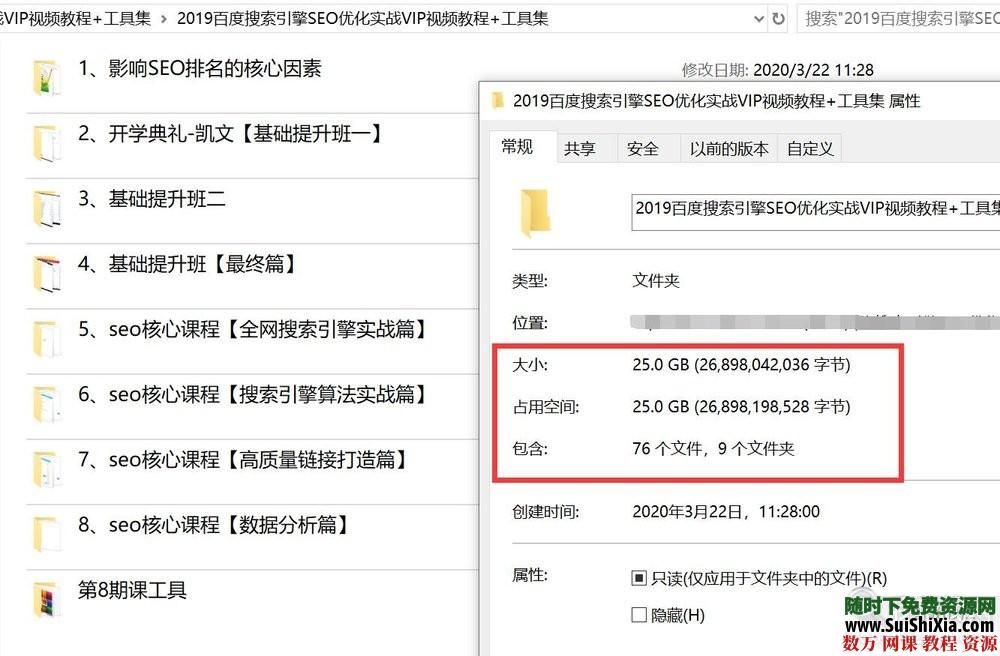Expand the first breadcrumb path chevron
Screen dimensions: 1000x656
[162, 18]
